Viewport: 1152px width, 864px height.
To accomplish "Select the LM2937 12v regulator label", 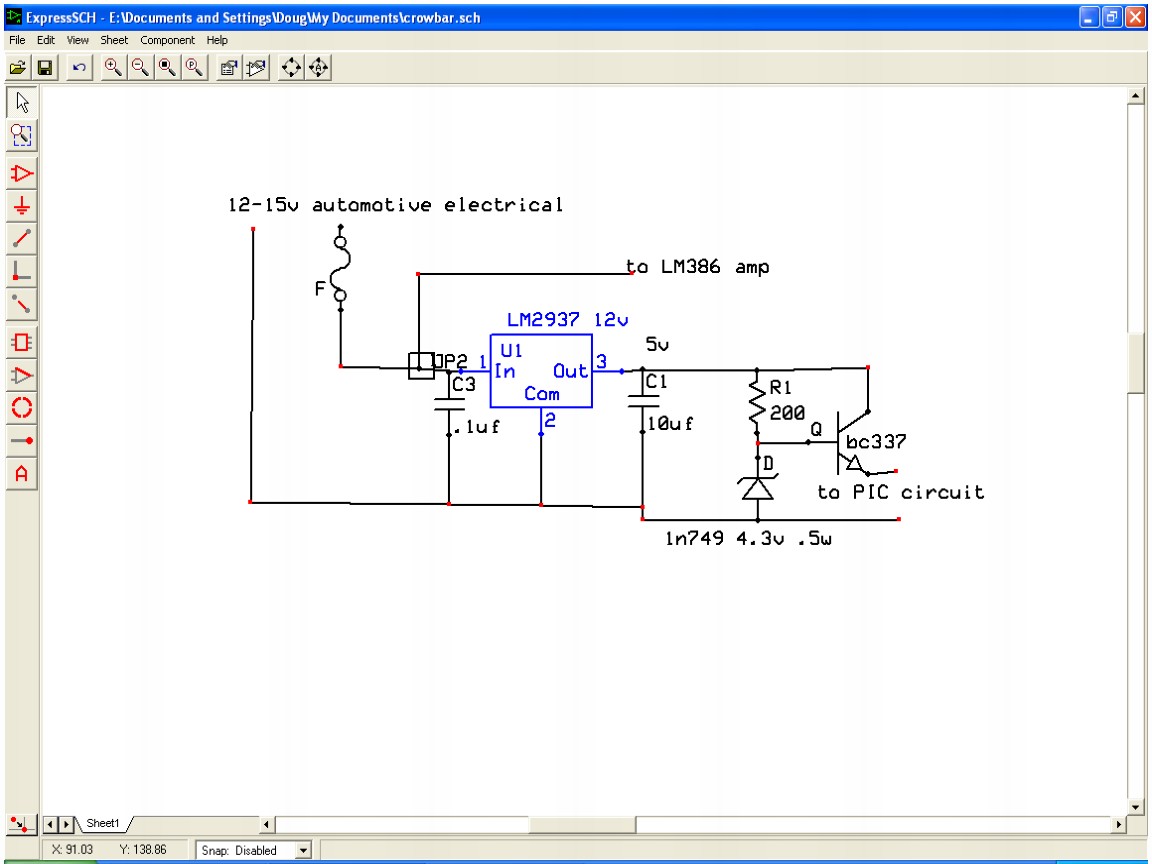I will click(567, 320).
